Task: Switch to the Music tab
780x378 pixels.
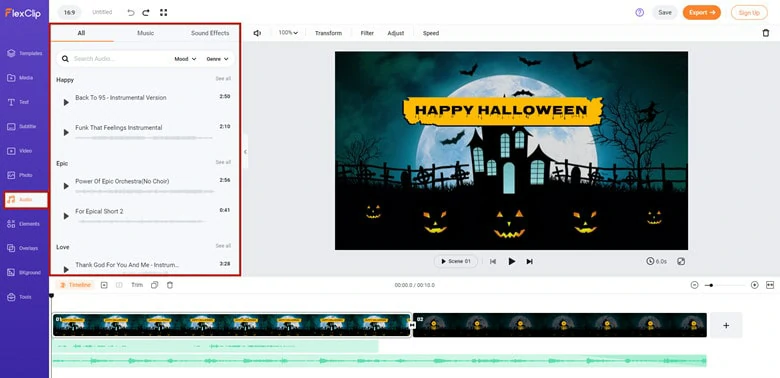Action: point(145,33)
